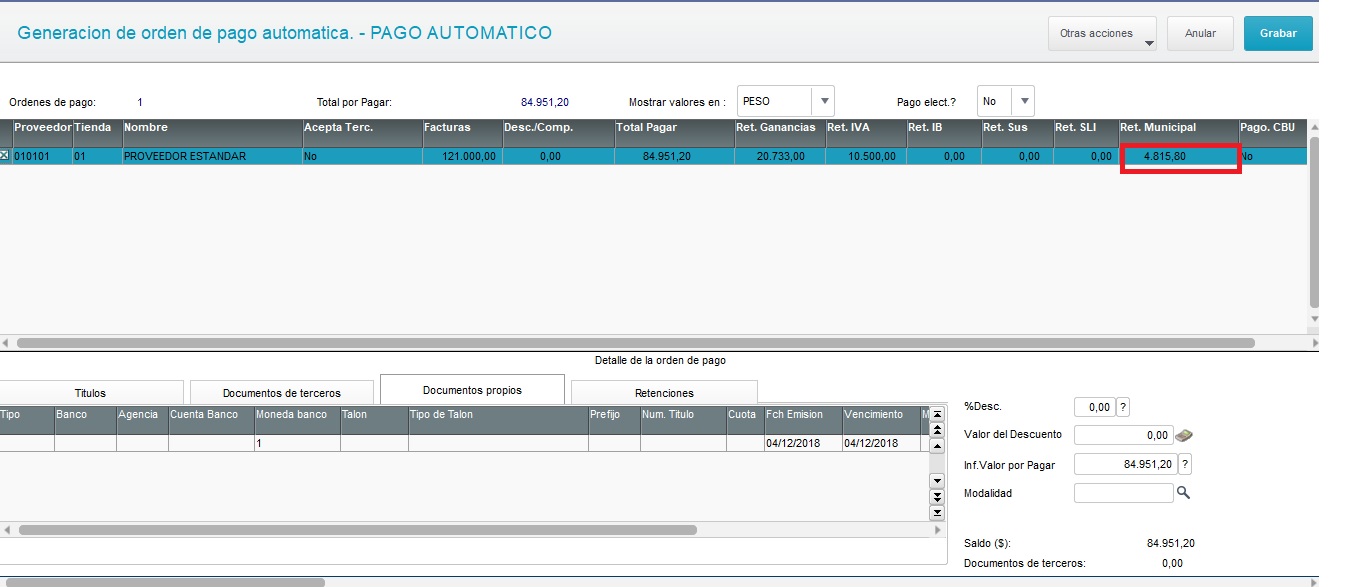Open the Retenciones tab
1366x587 pixels.
pyautogui.click(x=664, y=392)
